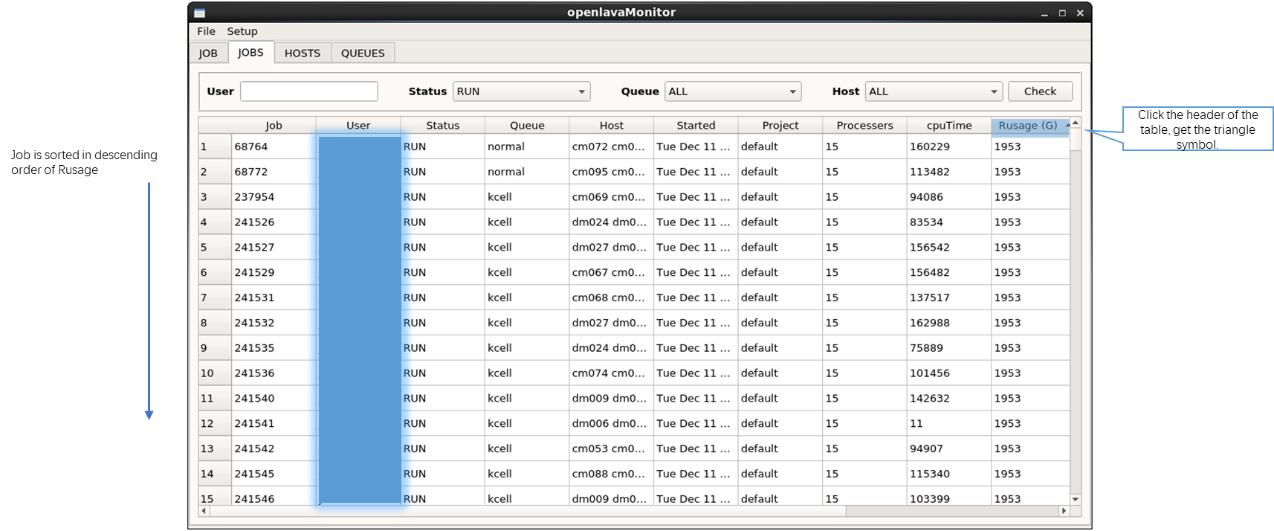Screen dimensions: 1274x531
Task: Click job 237954 in the table
Action: pyautogui.click(x=274, y=197)
